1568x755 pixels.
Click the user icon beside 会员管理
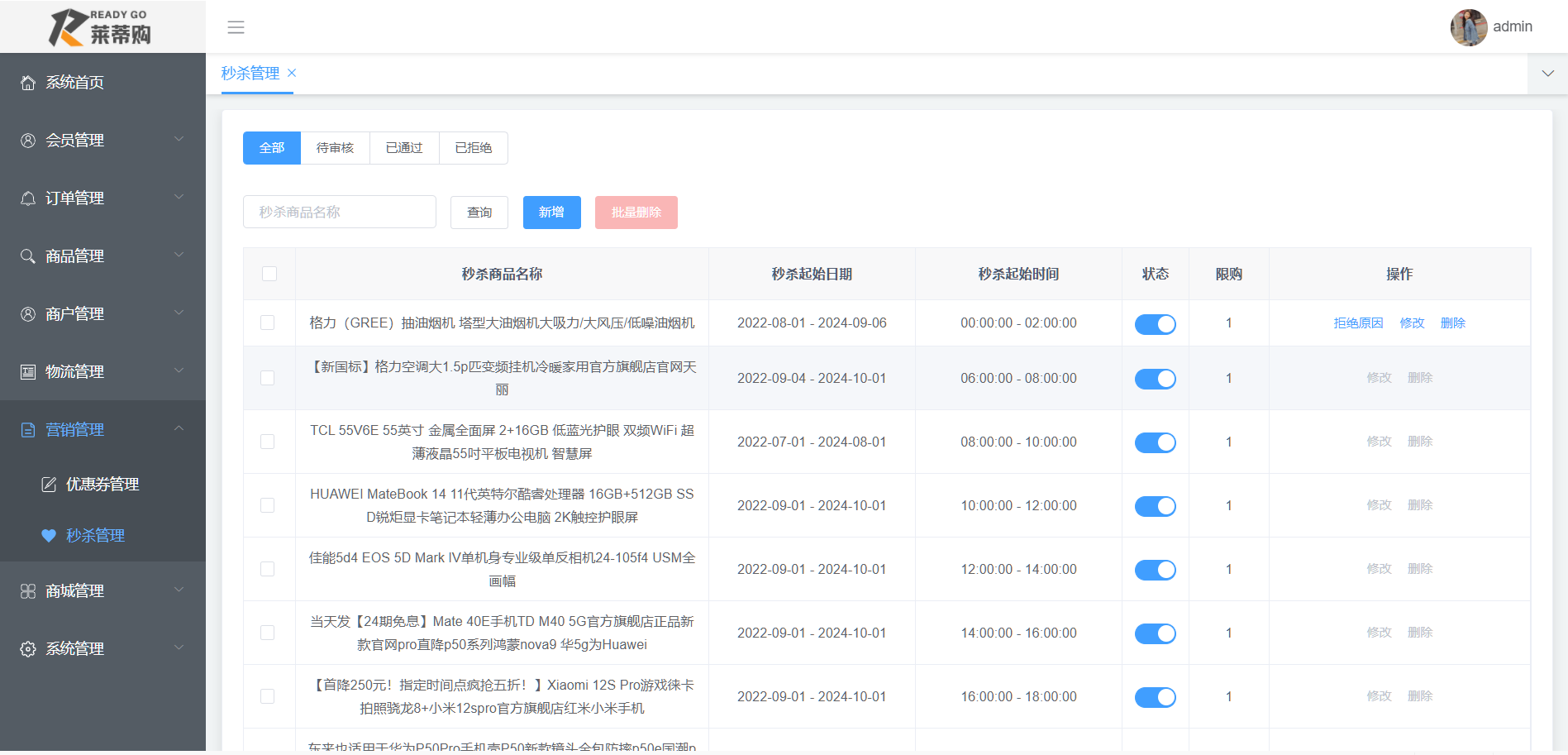[x=28, y=141]
